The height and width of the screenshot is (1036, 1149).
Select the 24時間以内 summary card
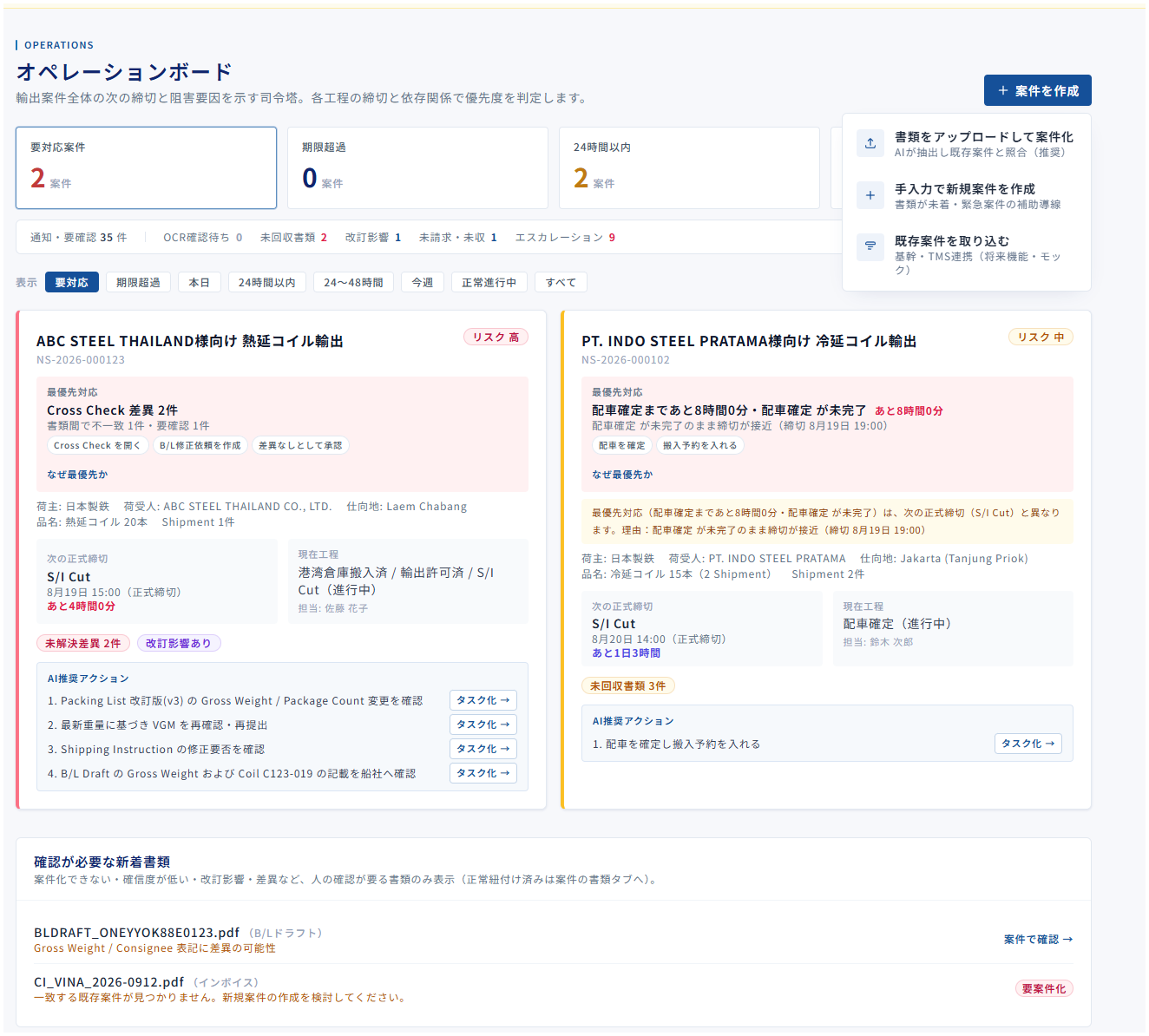pyautogui.click(x=689, y=168)
